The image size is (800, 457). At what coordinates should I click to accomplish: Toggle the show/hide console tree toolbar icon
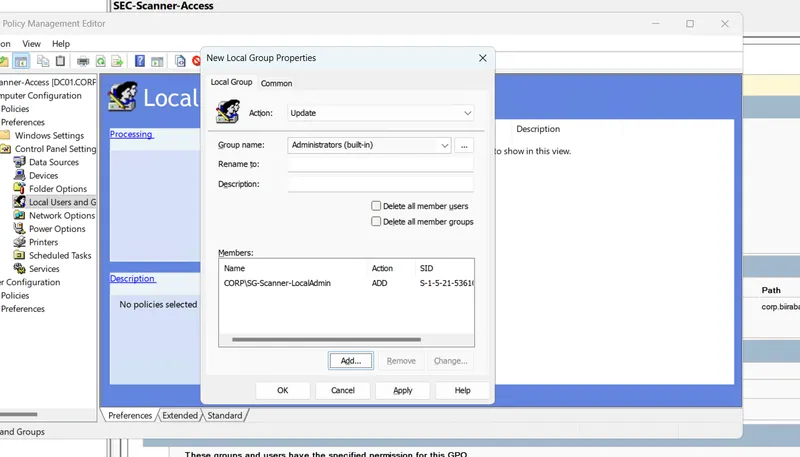tap(21, 62)
